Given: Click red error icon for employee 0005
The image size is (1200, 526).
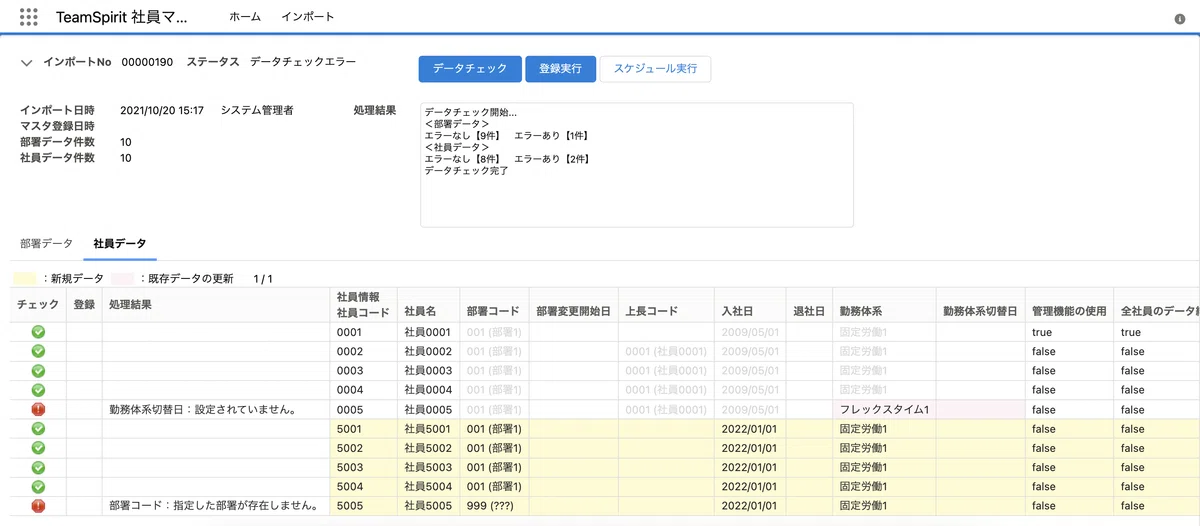Looking at the screenshot, I should [x=38, y=409].
